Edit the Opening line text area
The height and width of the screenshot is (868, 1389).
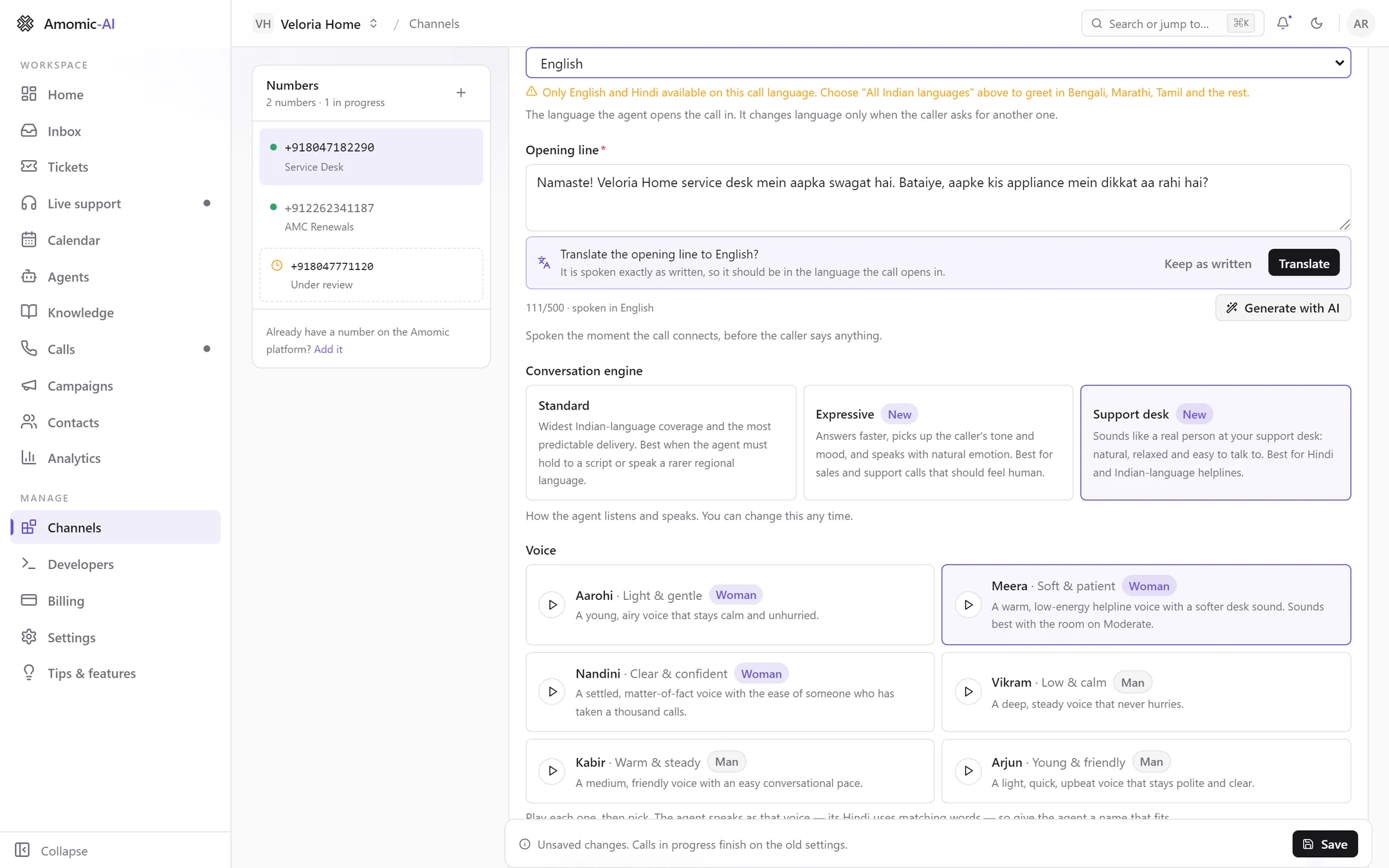(938, 198)
